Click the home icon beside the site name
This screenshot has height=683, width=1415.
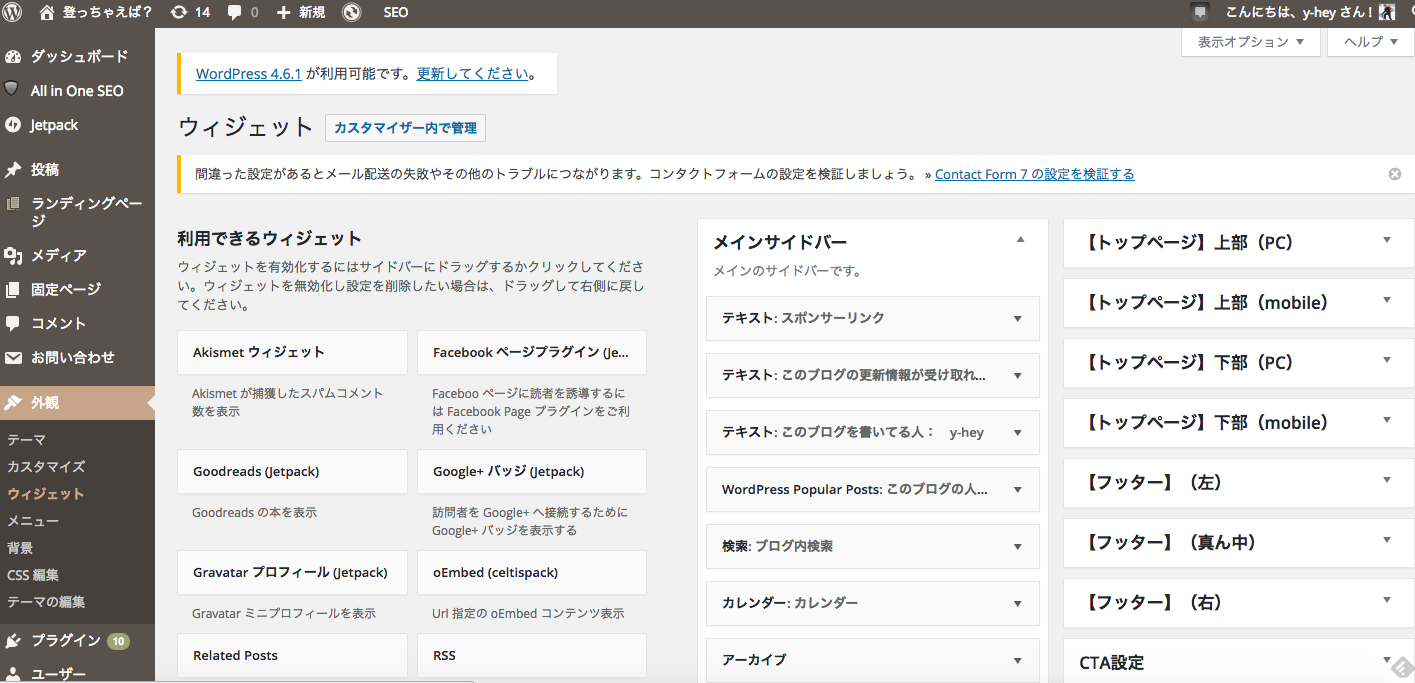(47, 13)
